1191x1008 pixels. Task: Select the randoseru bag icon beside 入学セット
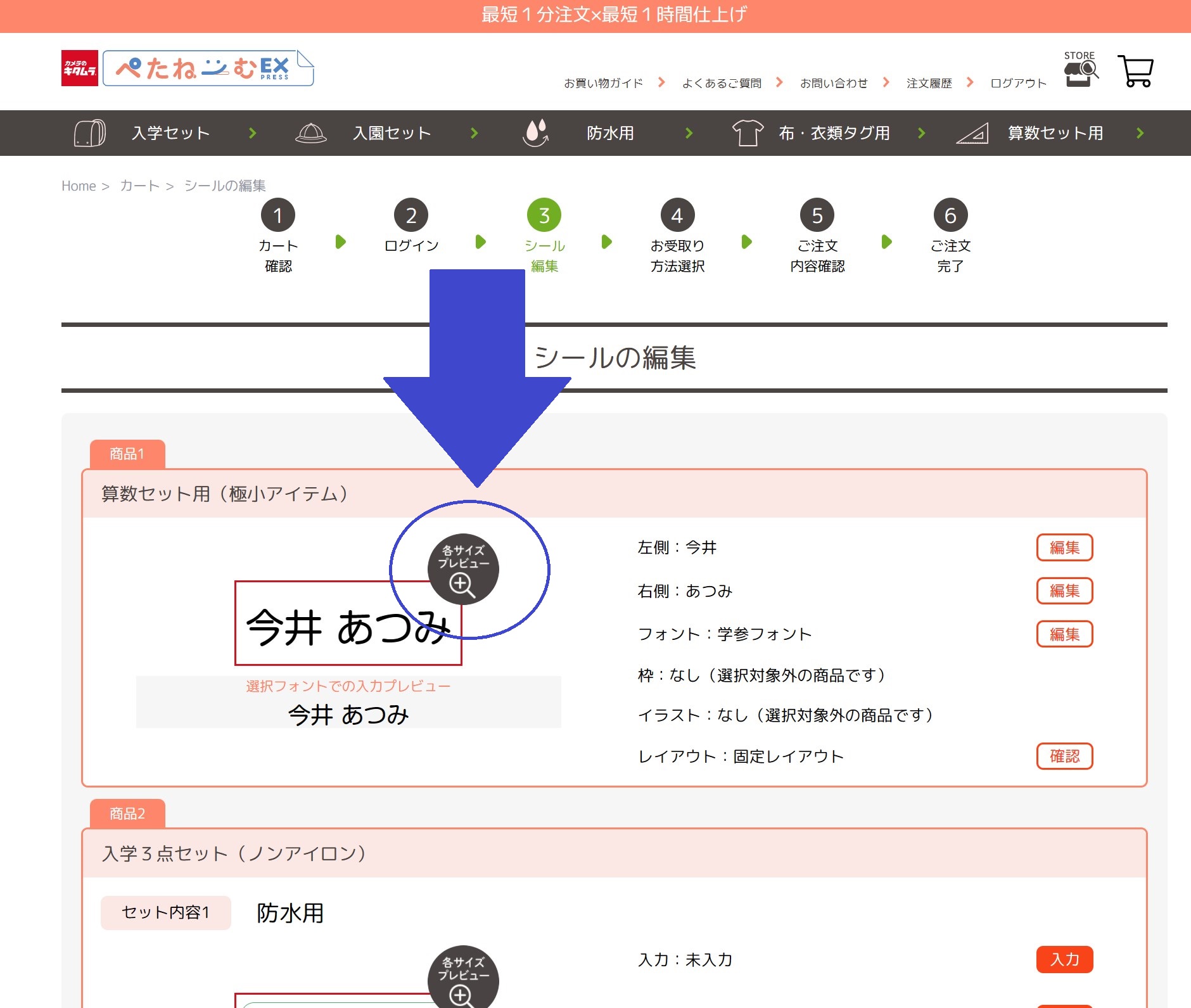tap(89, 133)
